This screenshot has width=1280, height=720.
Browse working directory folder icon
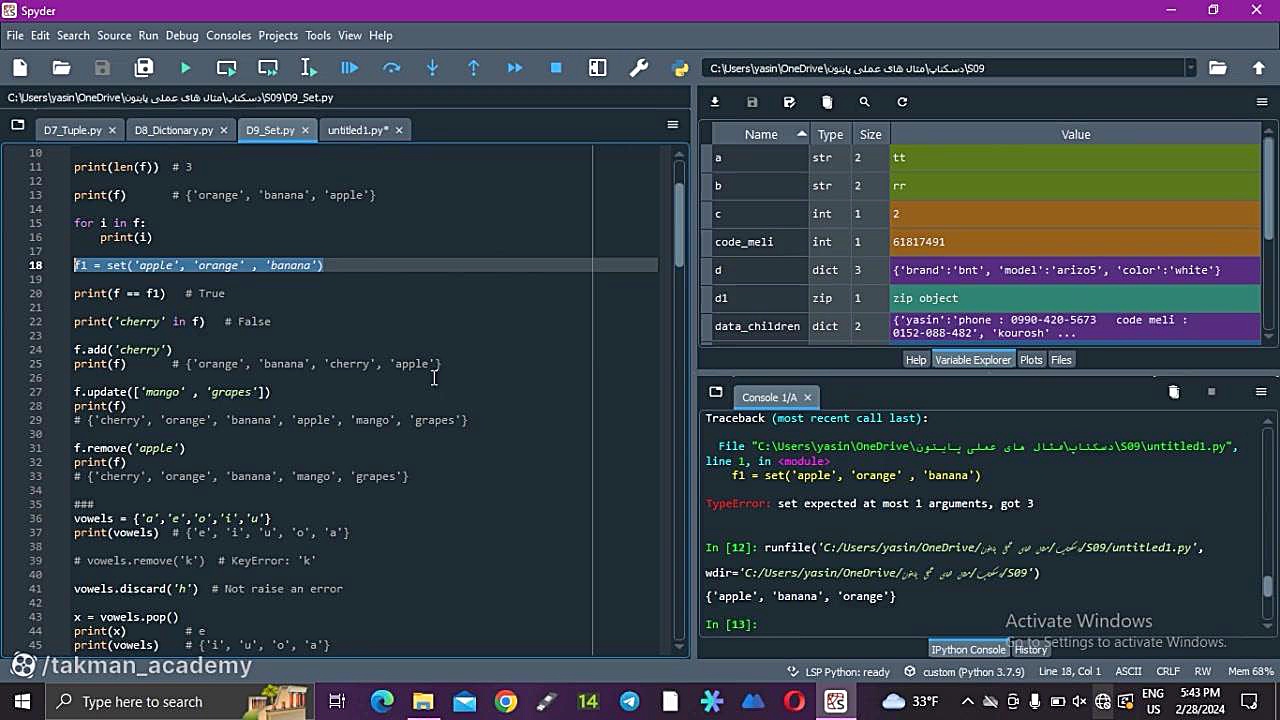(x=1217, y=68)
